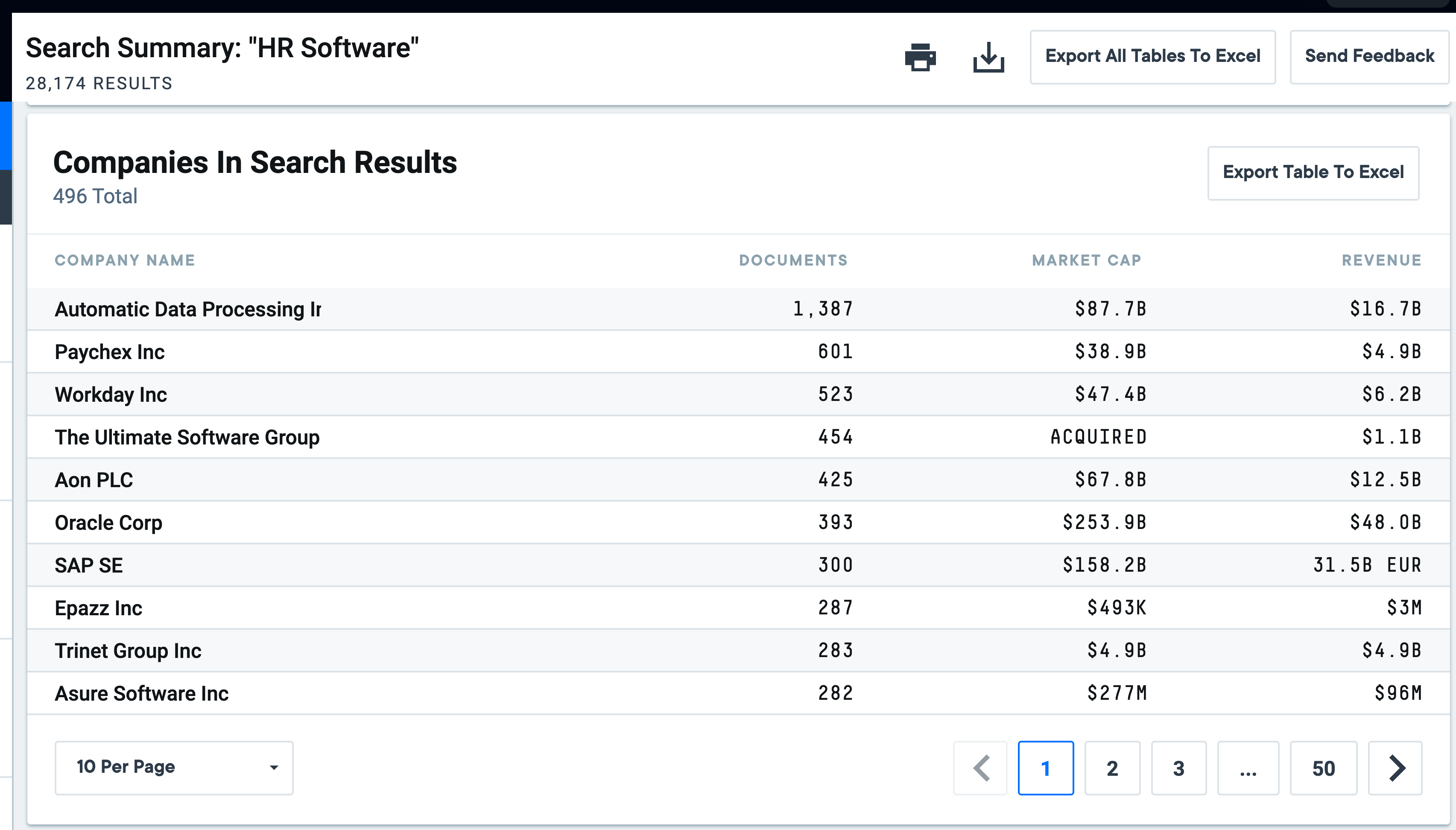Click the download icon
Image resolution: width=1456 pixels, height=830 pixels.
(x=988, y=57)
